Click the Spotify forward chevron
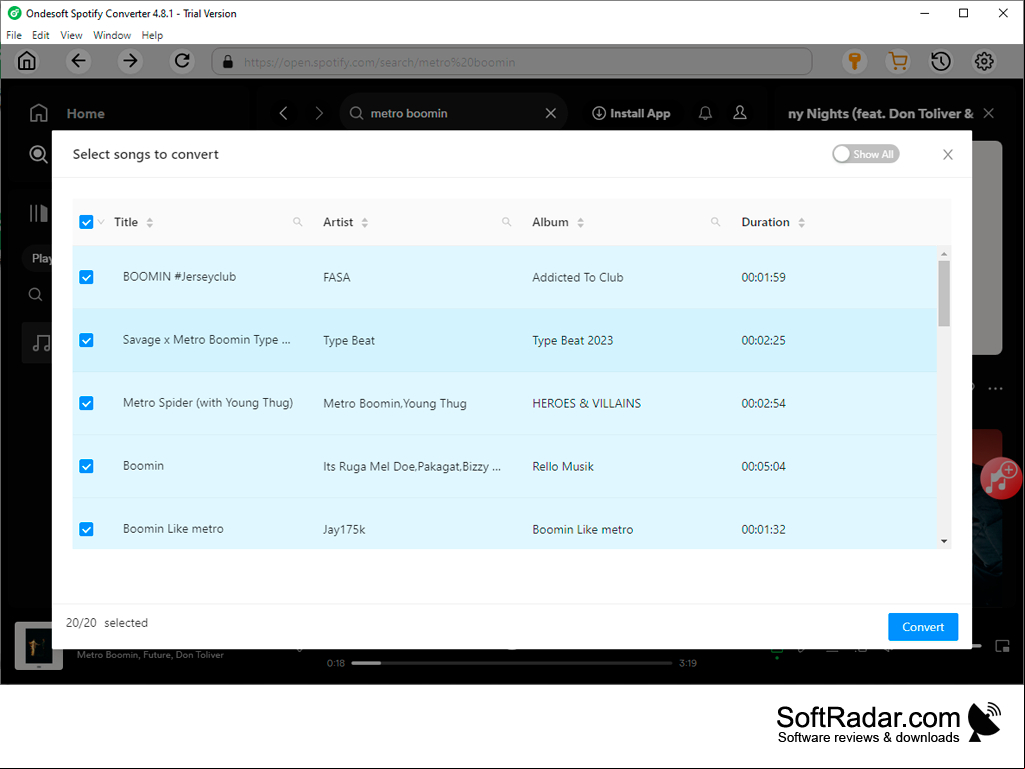The width and height of the screenshot is (1025, 769). click(x=319, y=113)
